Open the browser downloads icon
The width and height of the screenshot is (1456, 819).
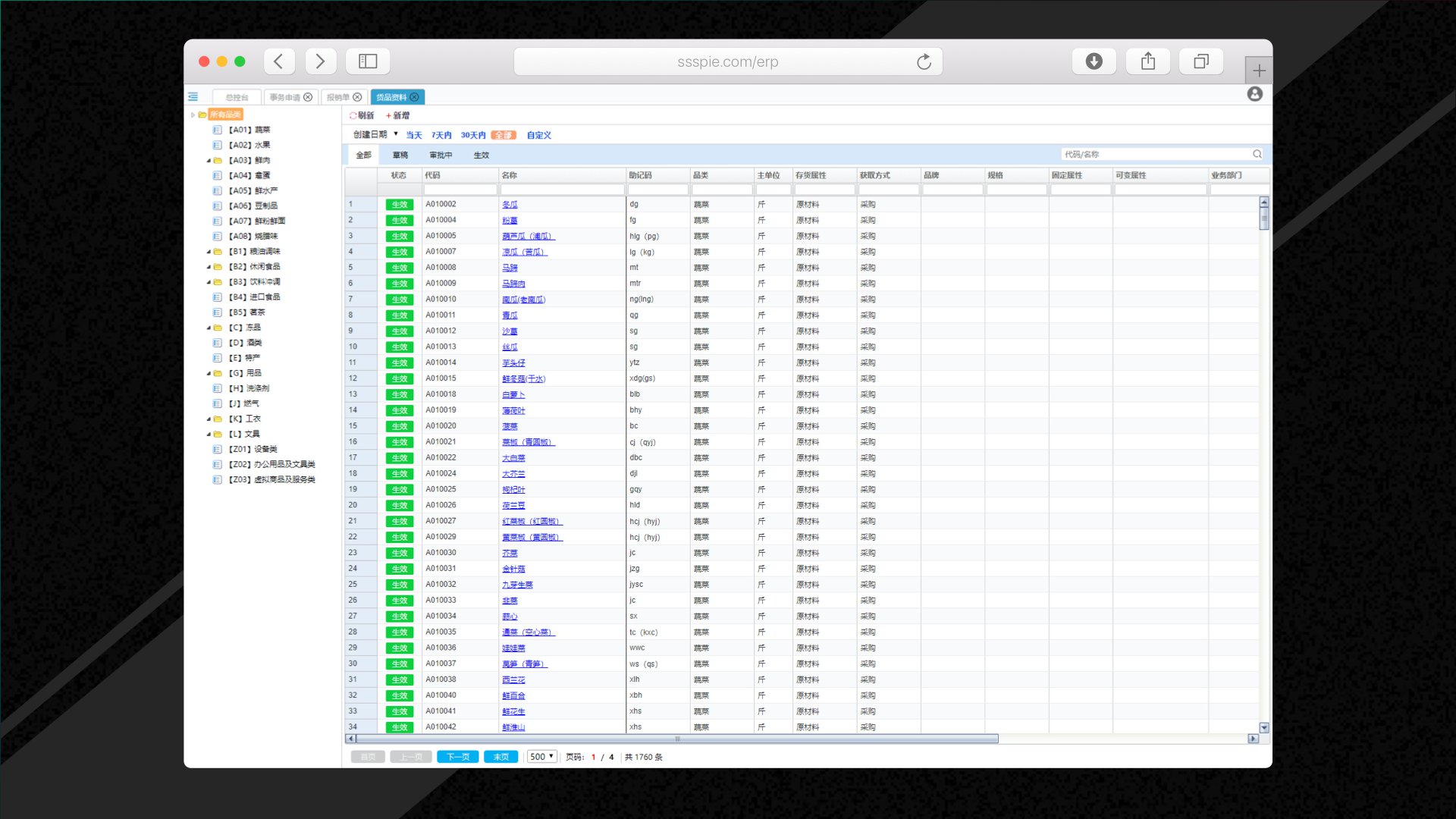(1094, 61)
